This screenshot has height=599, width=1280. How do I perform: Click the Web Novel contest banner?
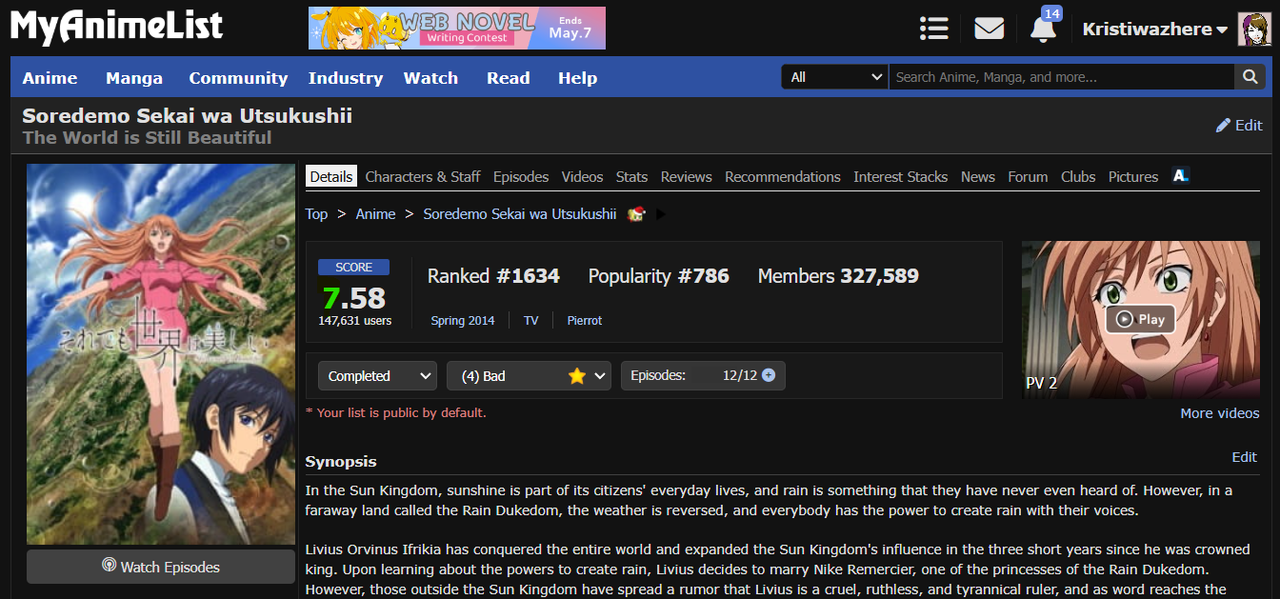[457, 28]
